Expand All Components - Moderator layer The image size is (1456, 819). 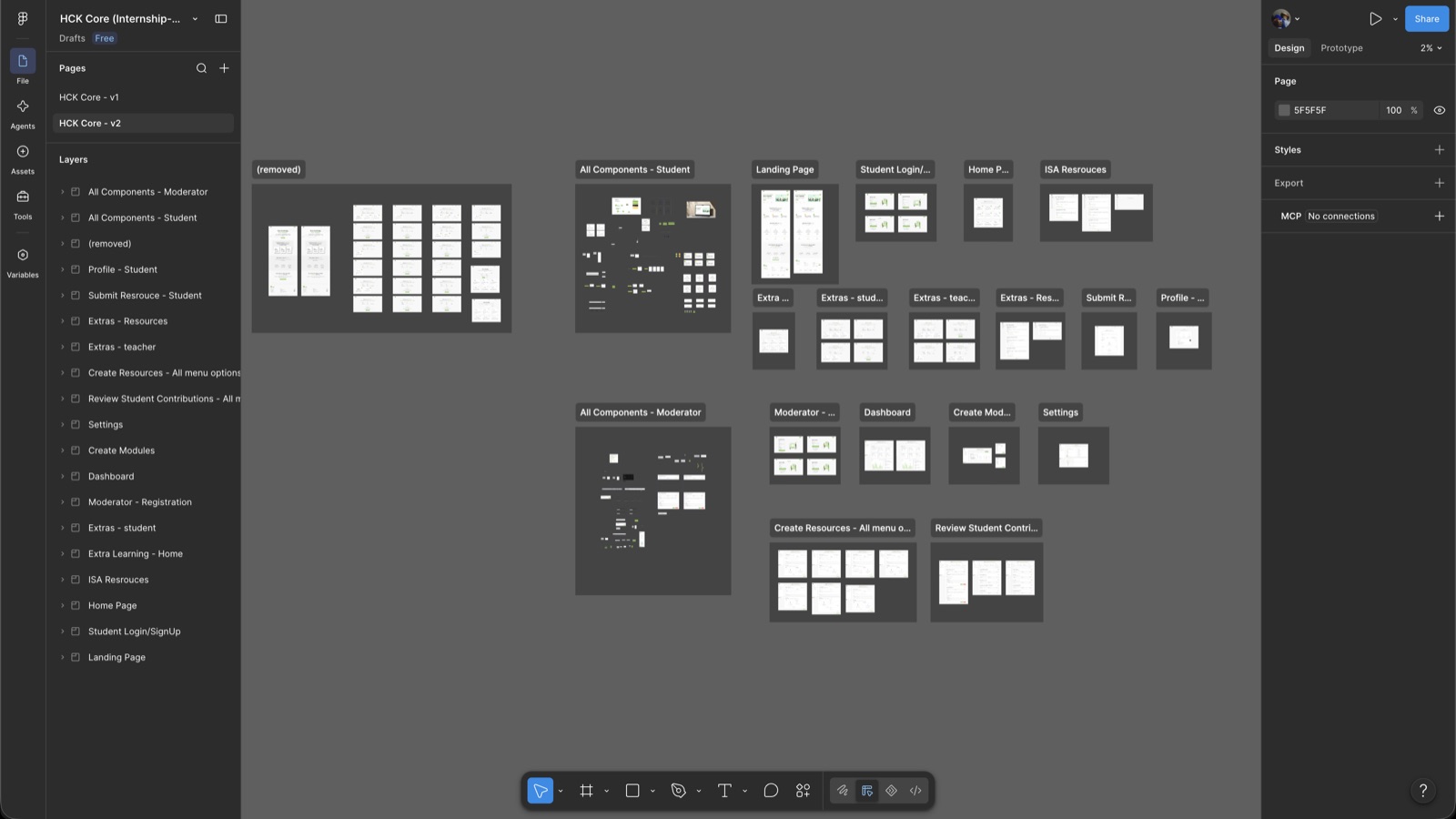coord(63,192)
